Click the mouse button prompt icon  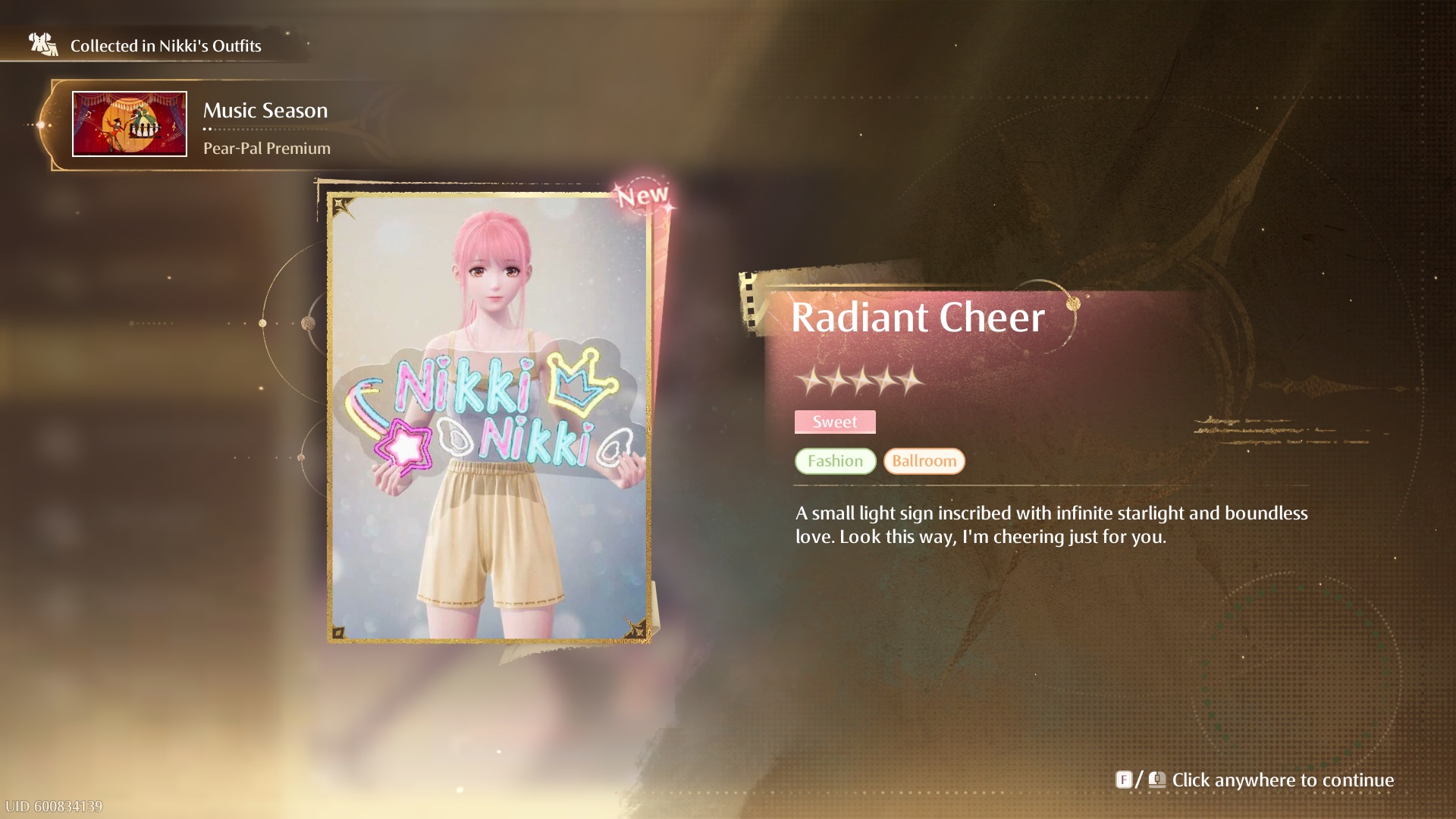(x=1157, y=780)
